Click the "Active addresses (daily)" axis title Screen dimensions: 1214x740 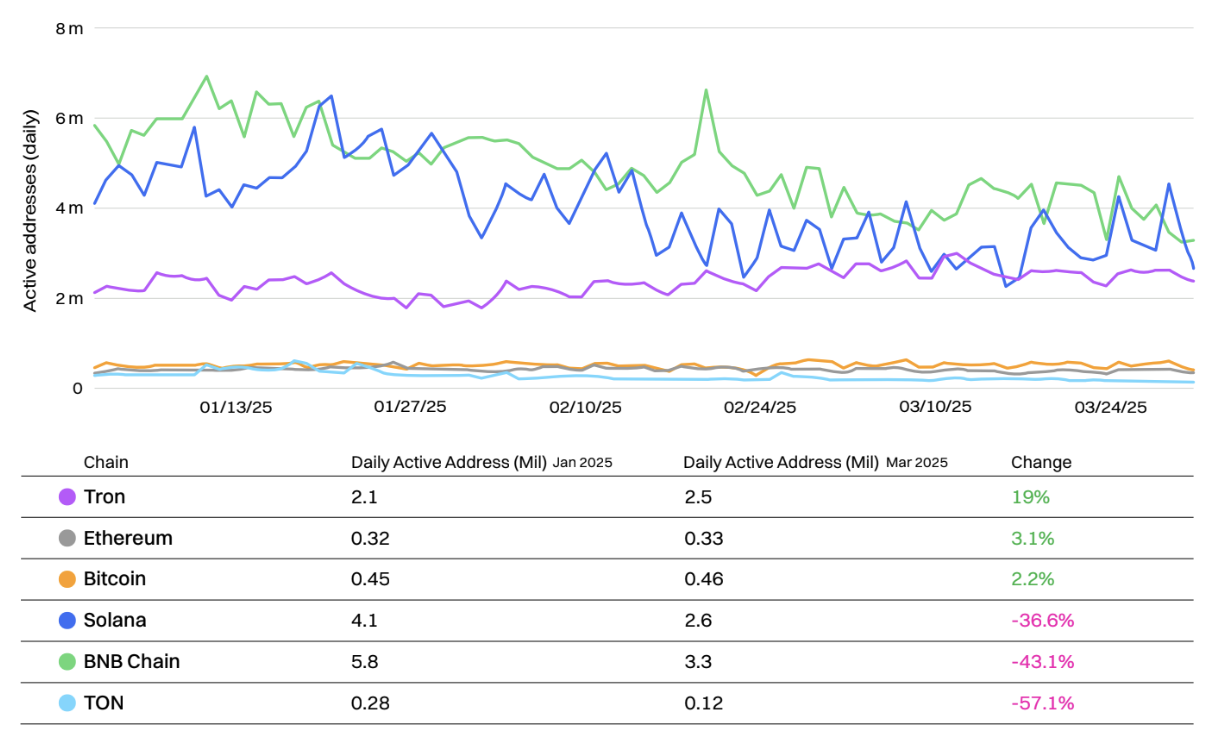(x=30, y=210)
